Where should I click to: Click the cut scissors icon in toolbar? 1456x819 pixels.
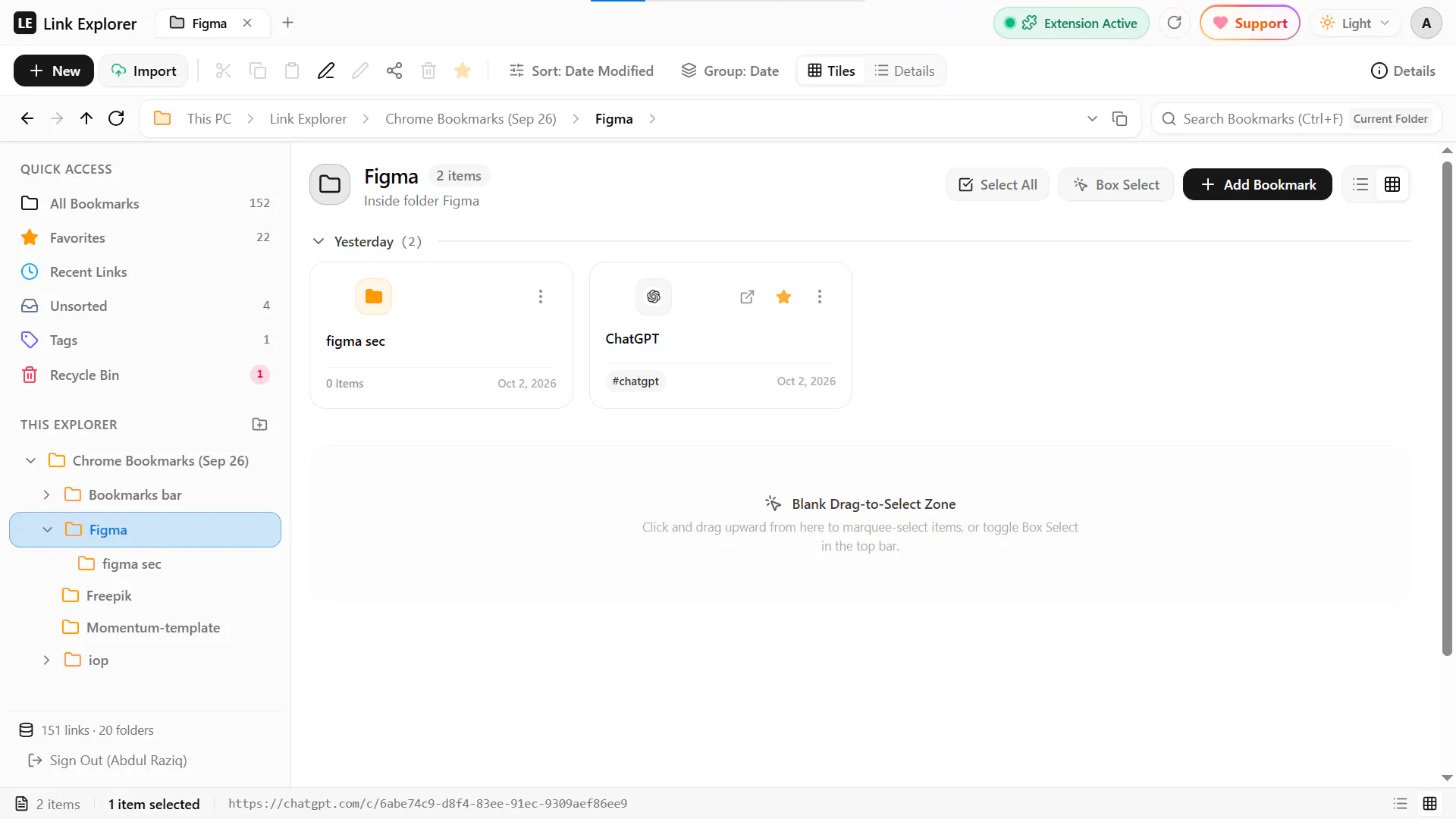pyautogui.click(x=223, y=71)
